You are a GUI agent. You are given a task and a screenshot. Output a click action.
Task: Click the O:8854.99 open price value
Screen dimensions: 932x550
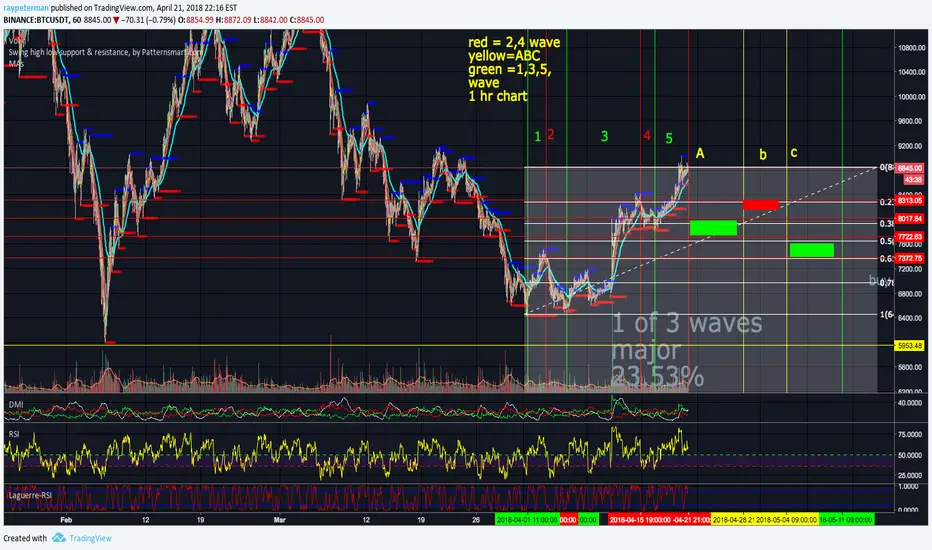196,20
